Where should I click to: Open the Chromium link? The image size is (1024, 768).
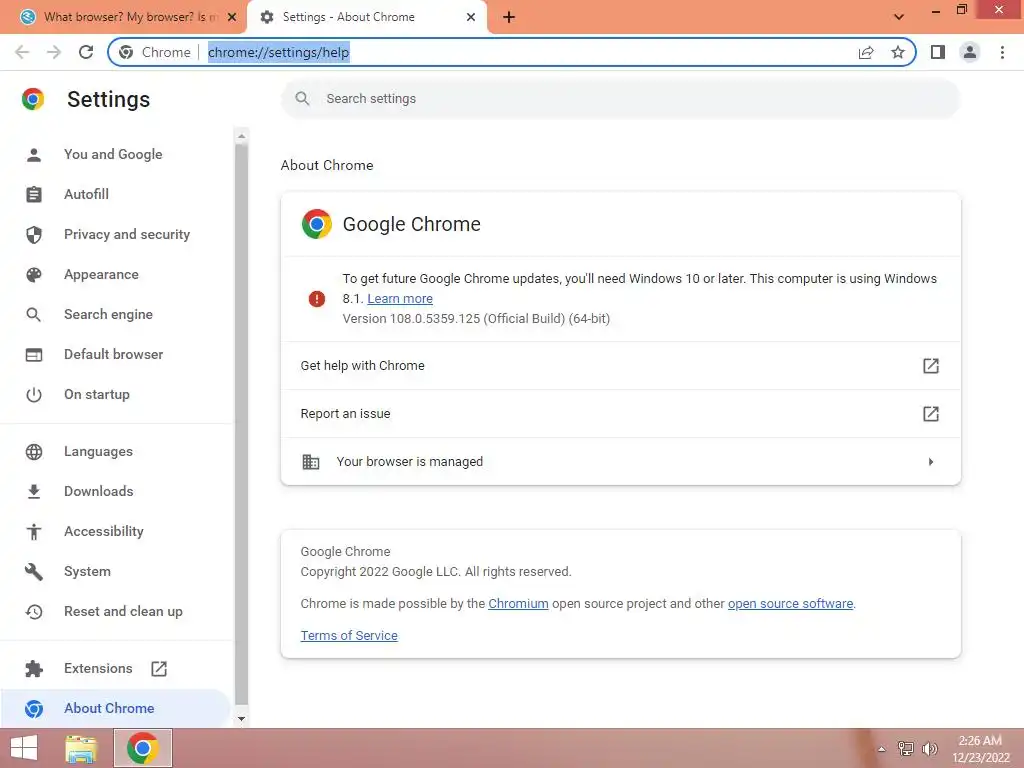click(518, 603)
